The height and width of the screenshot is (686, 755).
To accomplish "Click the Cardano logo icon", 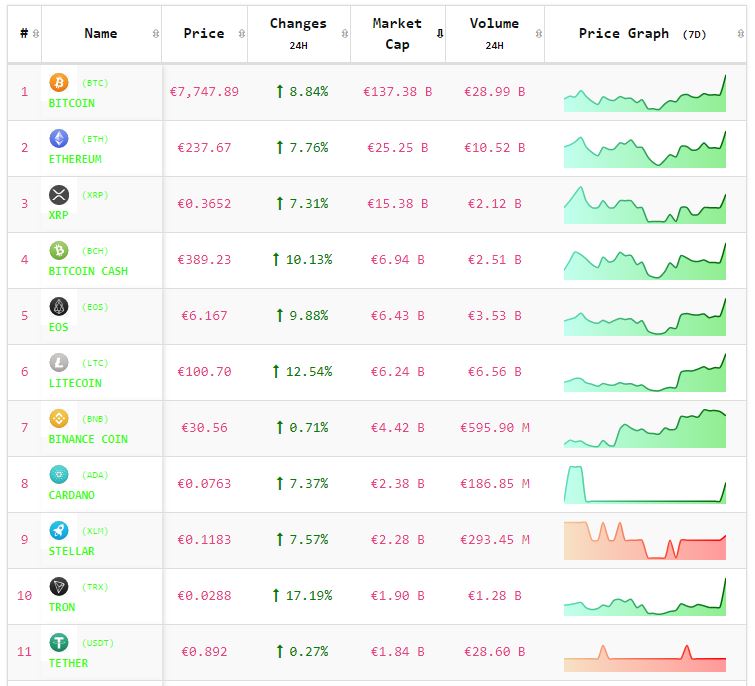I will coord(58,475).
